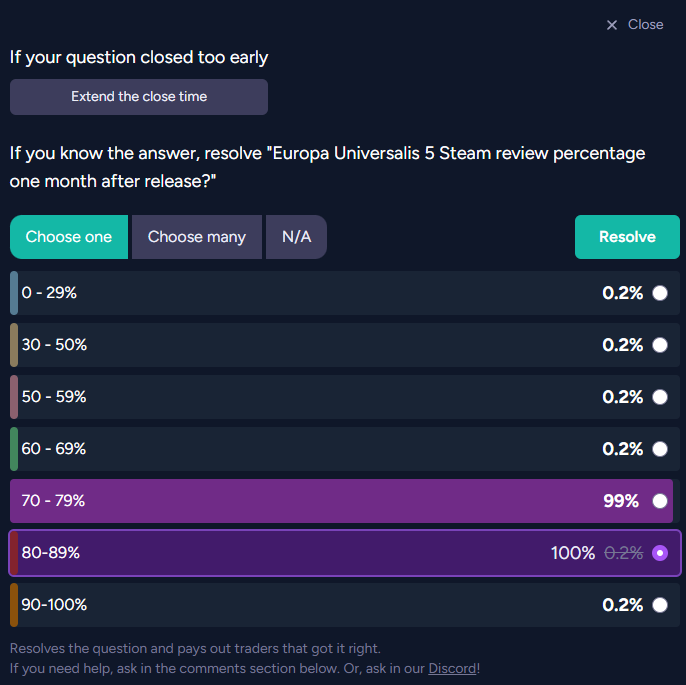The height and width of the screenshot is (685, 686).
Task: Click the X icon beside Close
Action: coord(612,25)
